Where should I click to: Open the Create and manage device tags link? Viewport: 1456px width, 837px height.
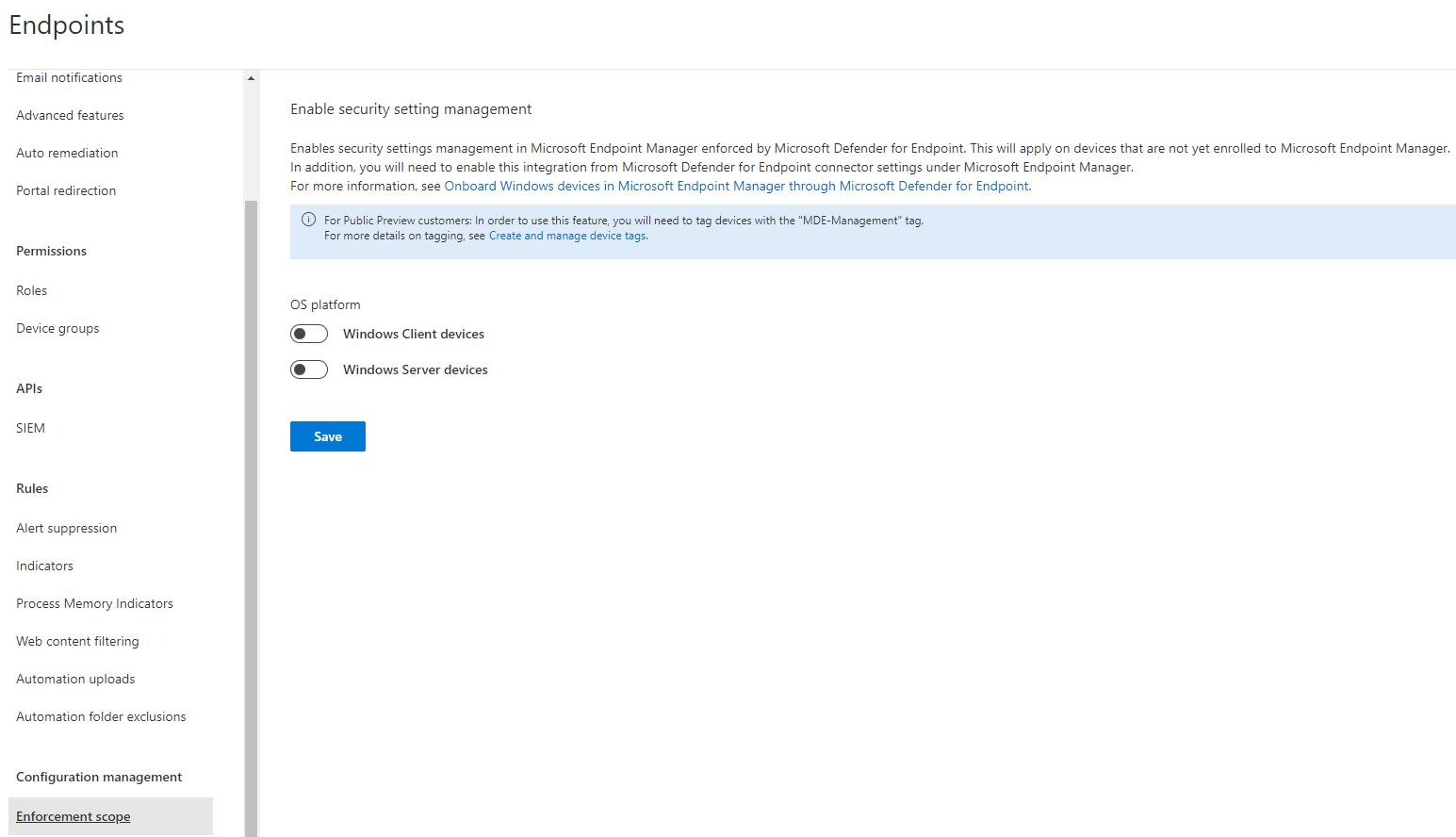pos(566,235)
